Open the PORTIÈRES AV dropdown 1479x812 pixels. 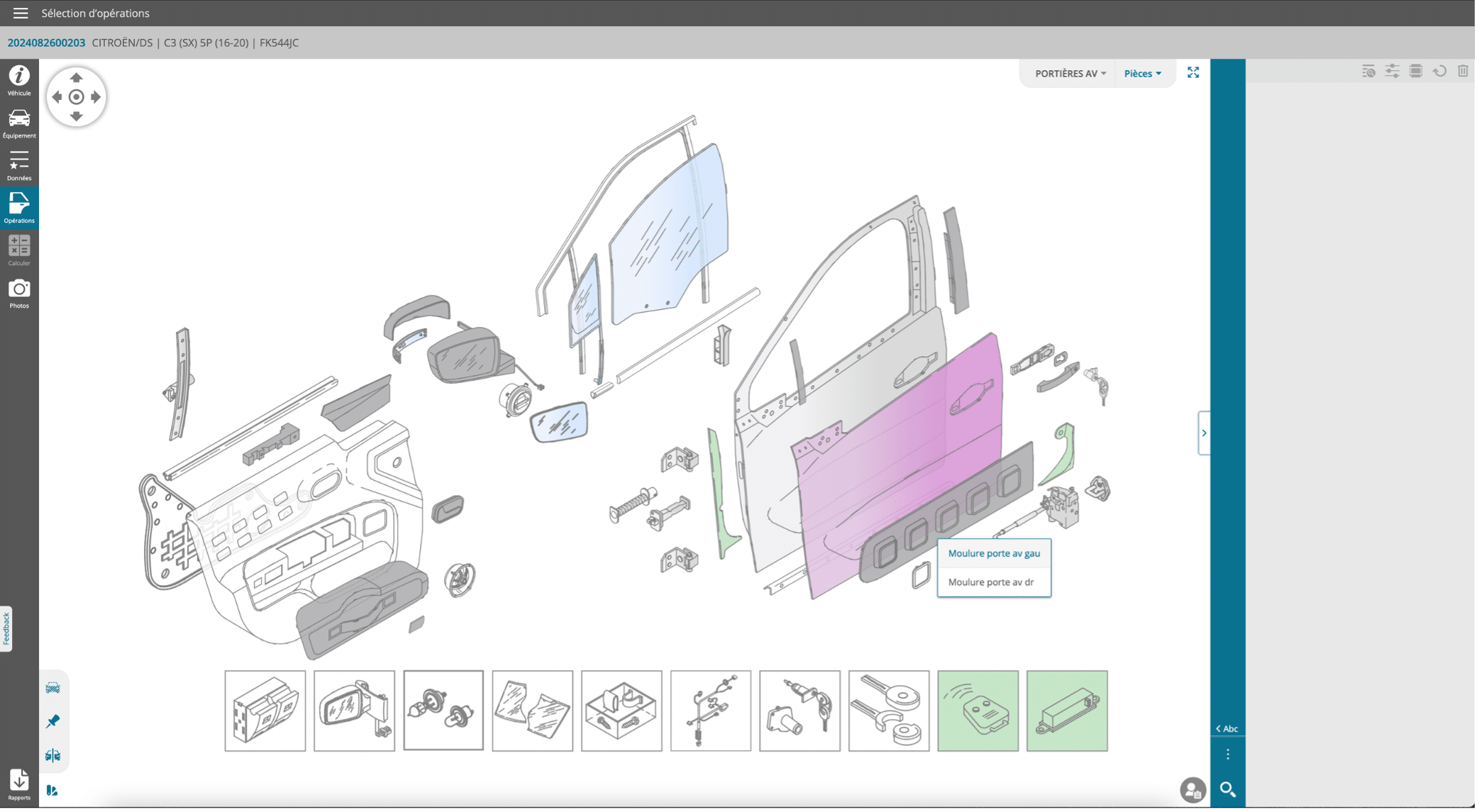click(1070, 74)
